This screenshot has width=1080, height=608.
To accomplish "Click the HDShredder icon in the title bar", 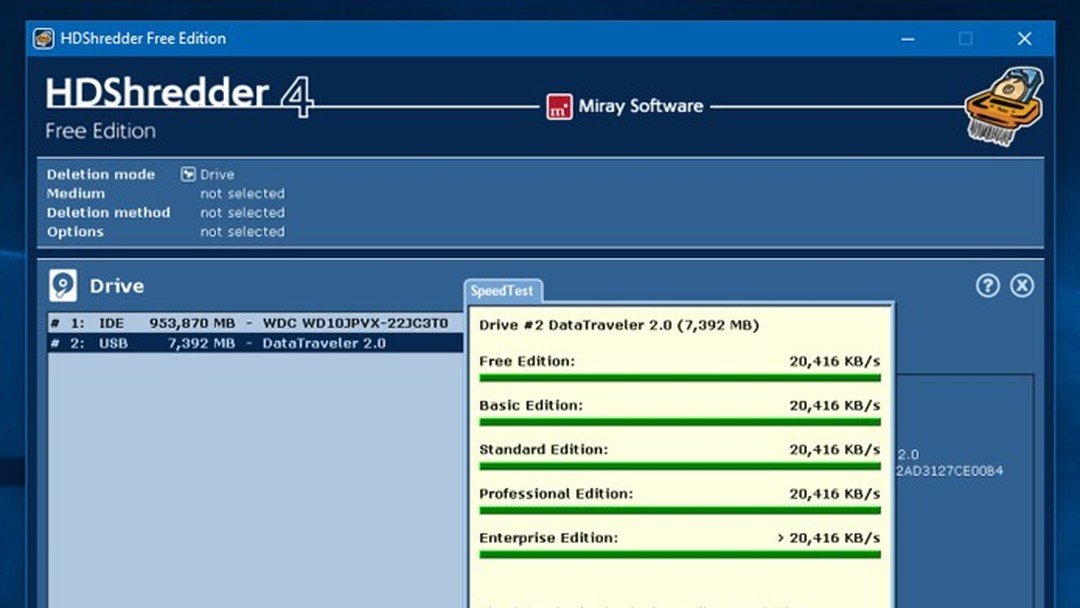I will [x=42, y=38].
